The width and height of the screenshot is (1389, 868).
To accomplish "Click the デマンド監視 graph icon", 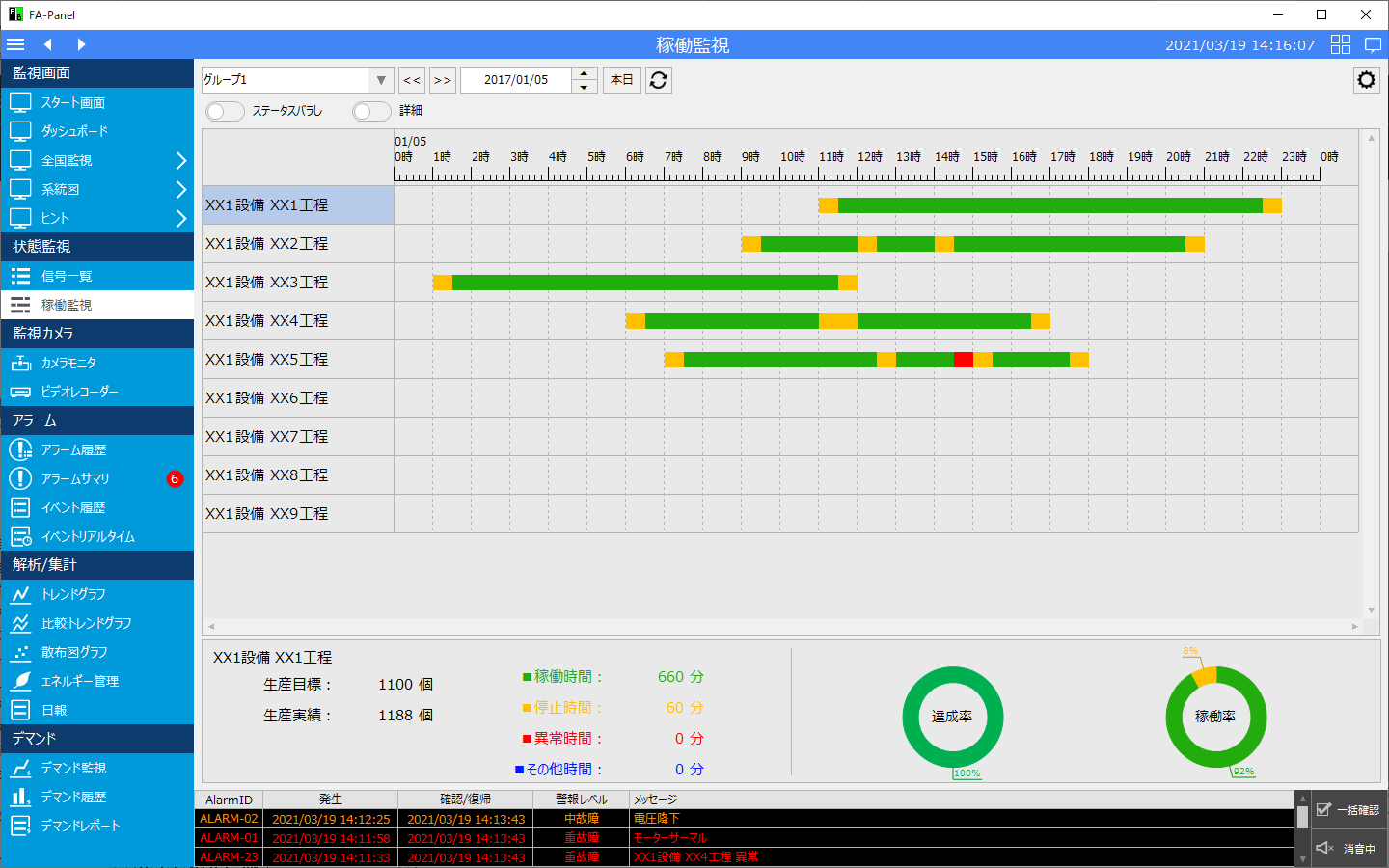I will point(20,768).
